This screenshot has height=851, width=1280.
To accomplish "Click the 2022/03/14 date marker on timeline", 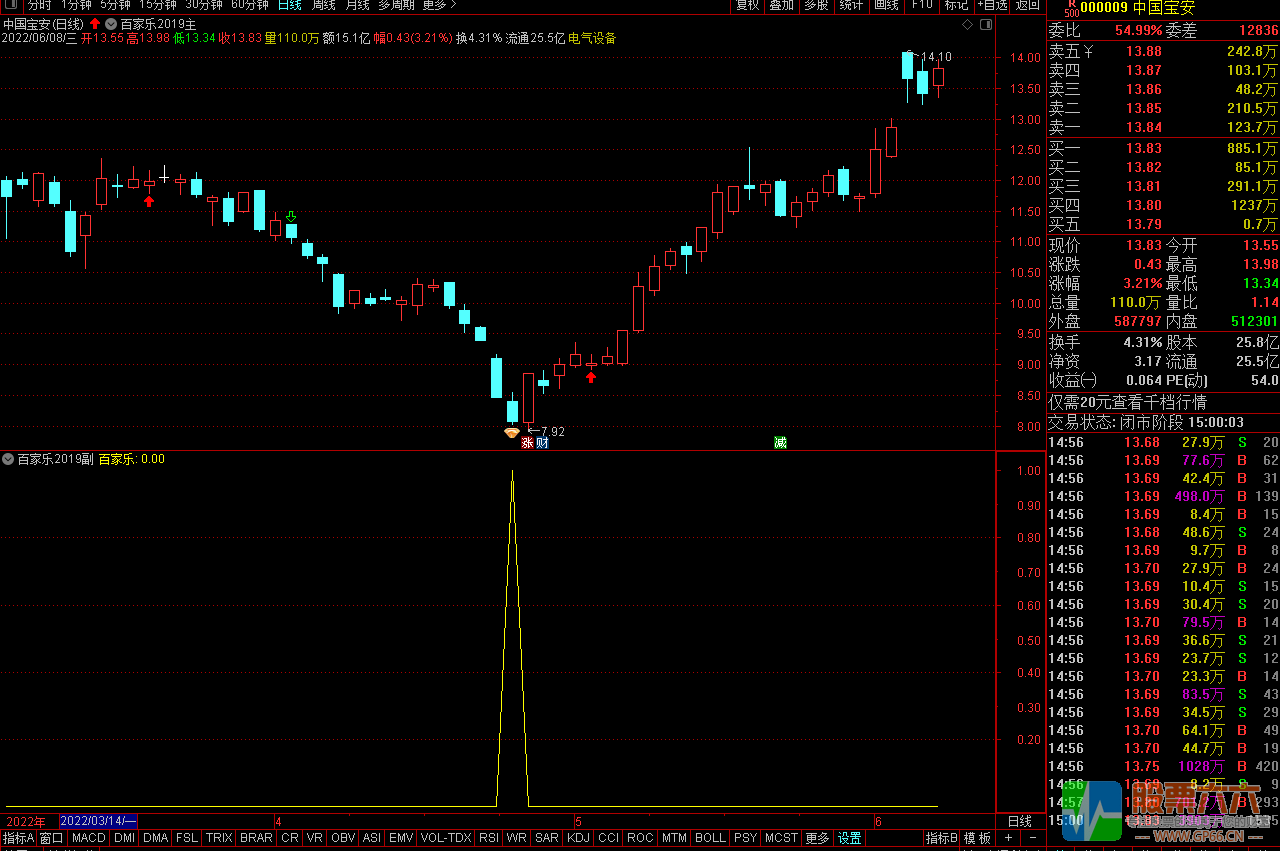I will (98, 821).
